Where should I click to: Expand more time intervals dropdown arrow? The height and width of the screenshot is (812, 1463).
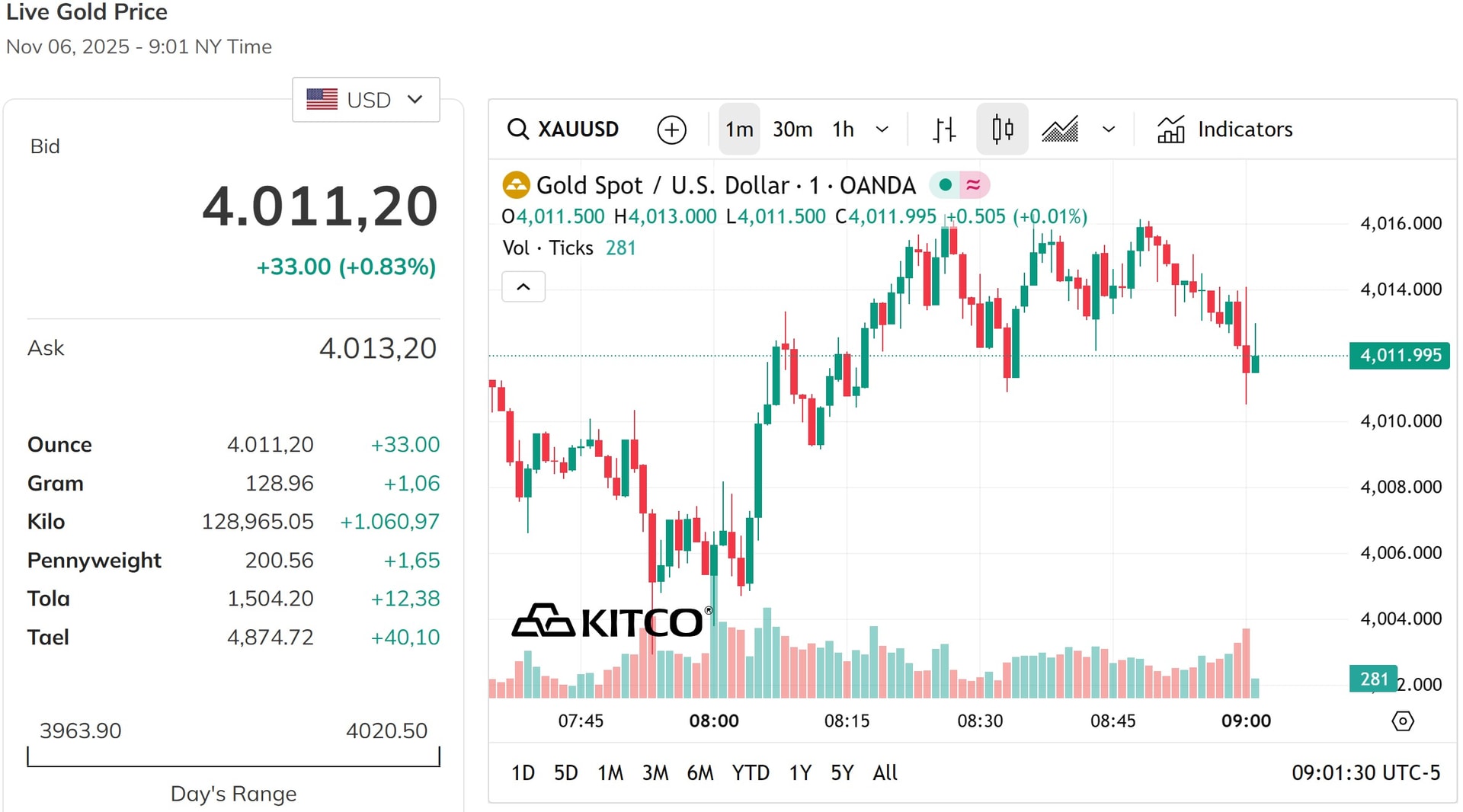click(x=882, y=129)
